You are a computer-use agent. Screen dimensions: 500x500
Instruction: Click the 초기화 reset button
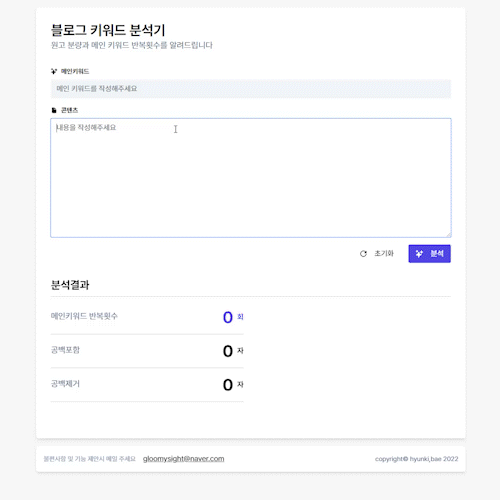coord(377,254)
